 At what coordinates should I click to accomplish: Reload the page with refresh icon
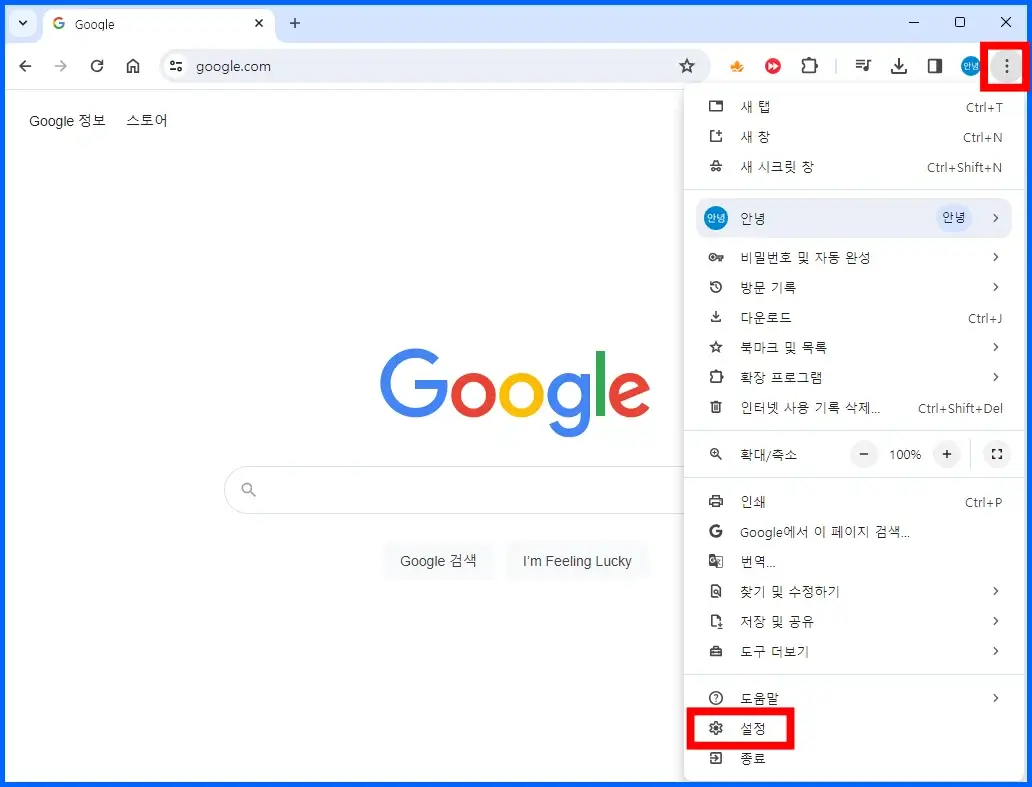click(97, 66)
